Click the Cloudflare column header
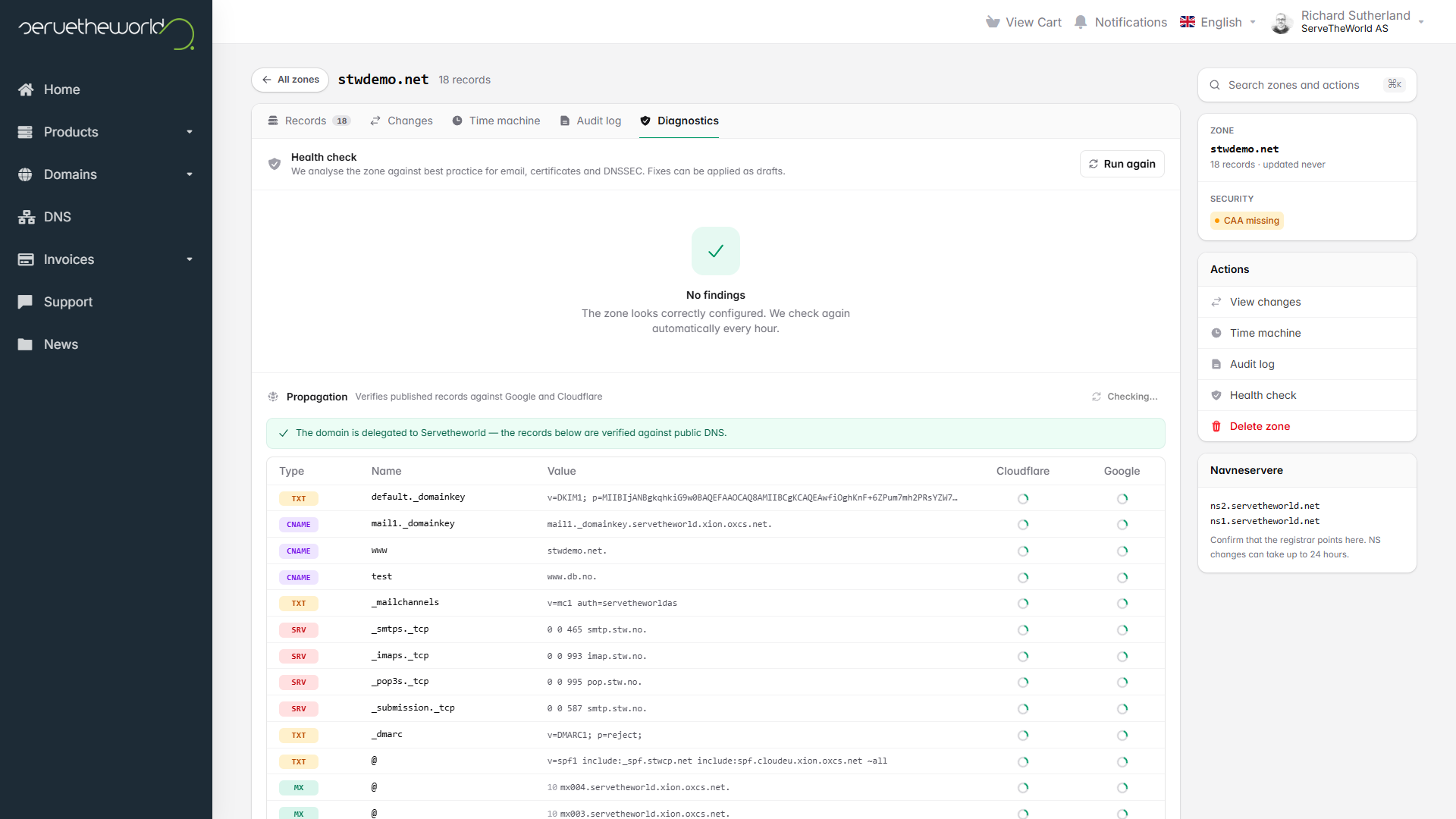1456x819 pixels. pyautogui.click(x=1023, y=471)
